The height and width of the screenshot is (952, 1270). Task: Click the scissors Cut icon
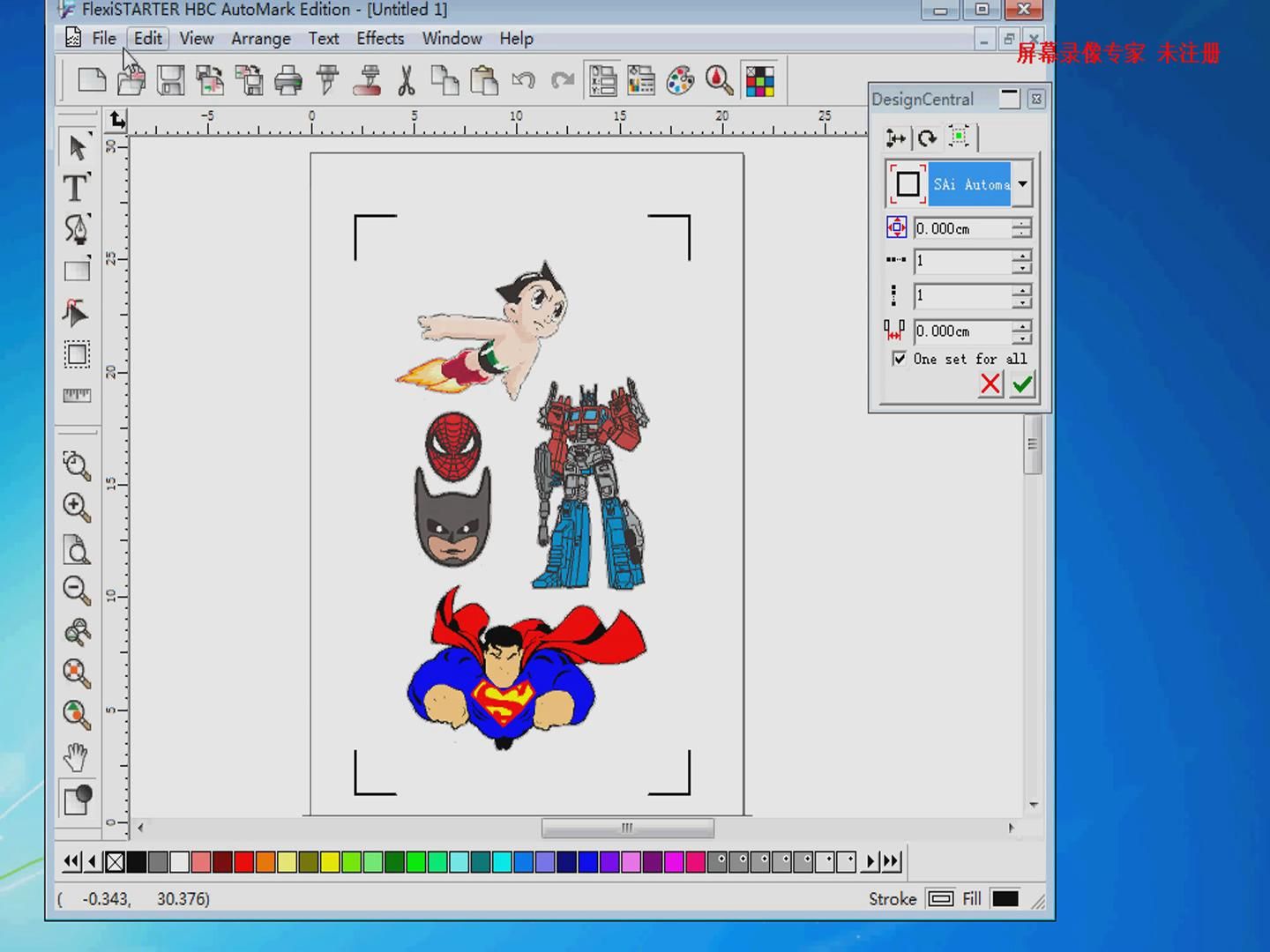(407, 80)
